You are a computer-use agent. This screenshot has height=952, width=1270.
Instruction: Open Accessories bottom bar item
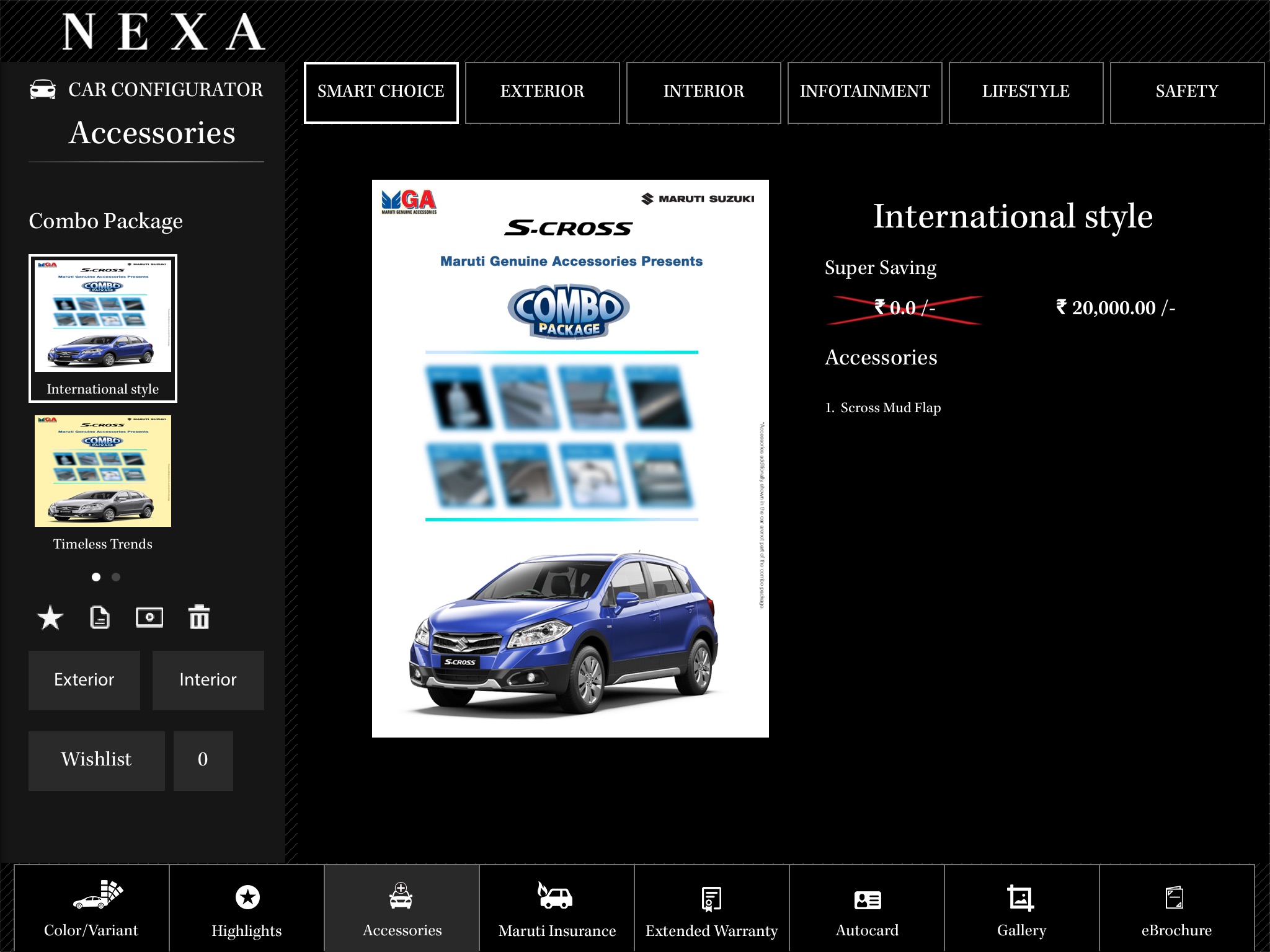(402, 909)
